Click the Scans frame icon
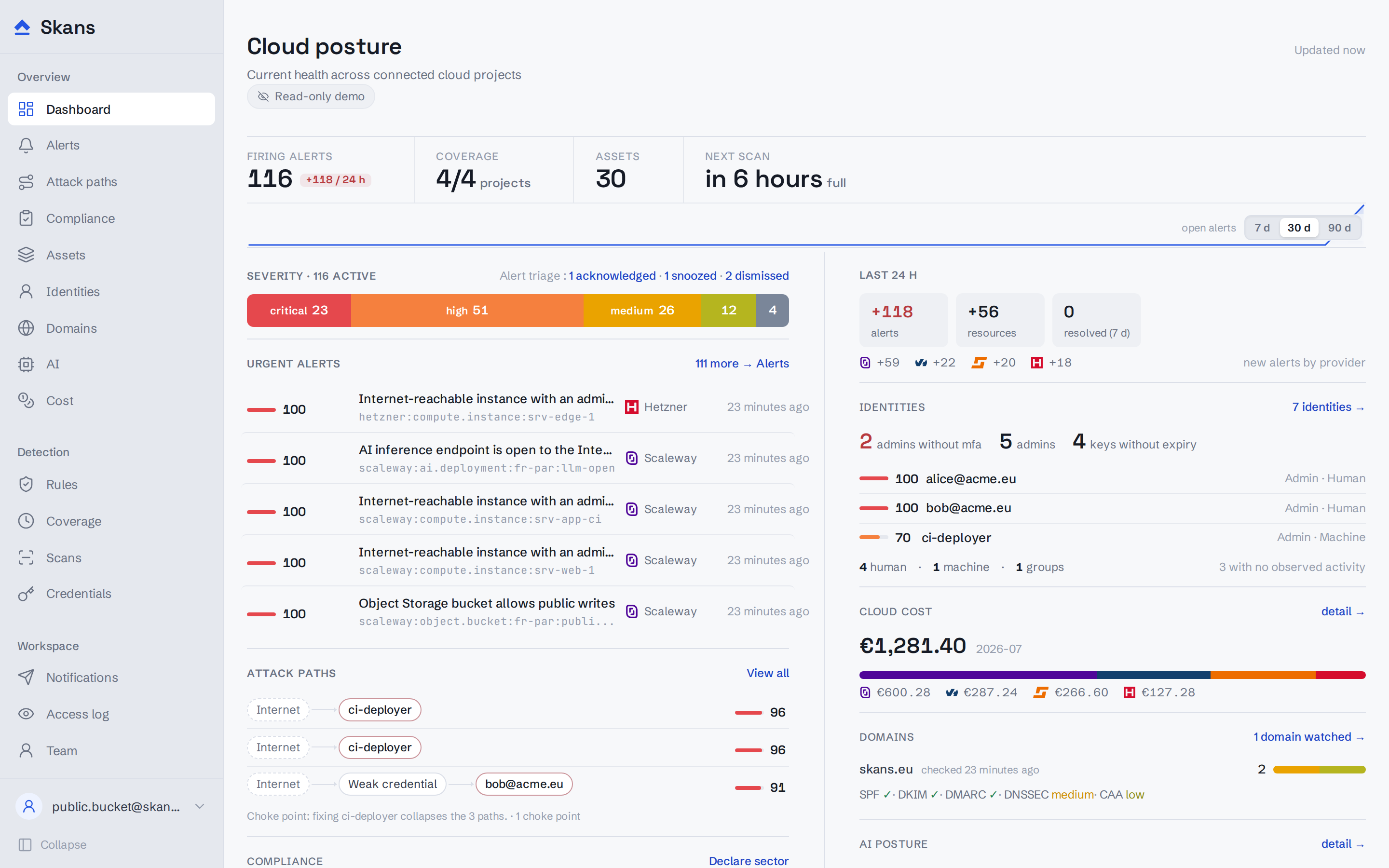Viewport: 1389px width, 868px height. pos(26,557)
